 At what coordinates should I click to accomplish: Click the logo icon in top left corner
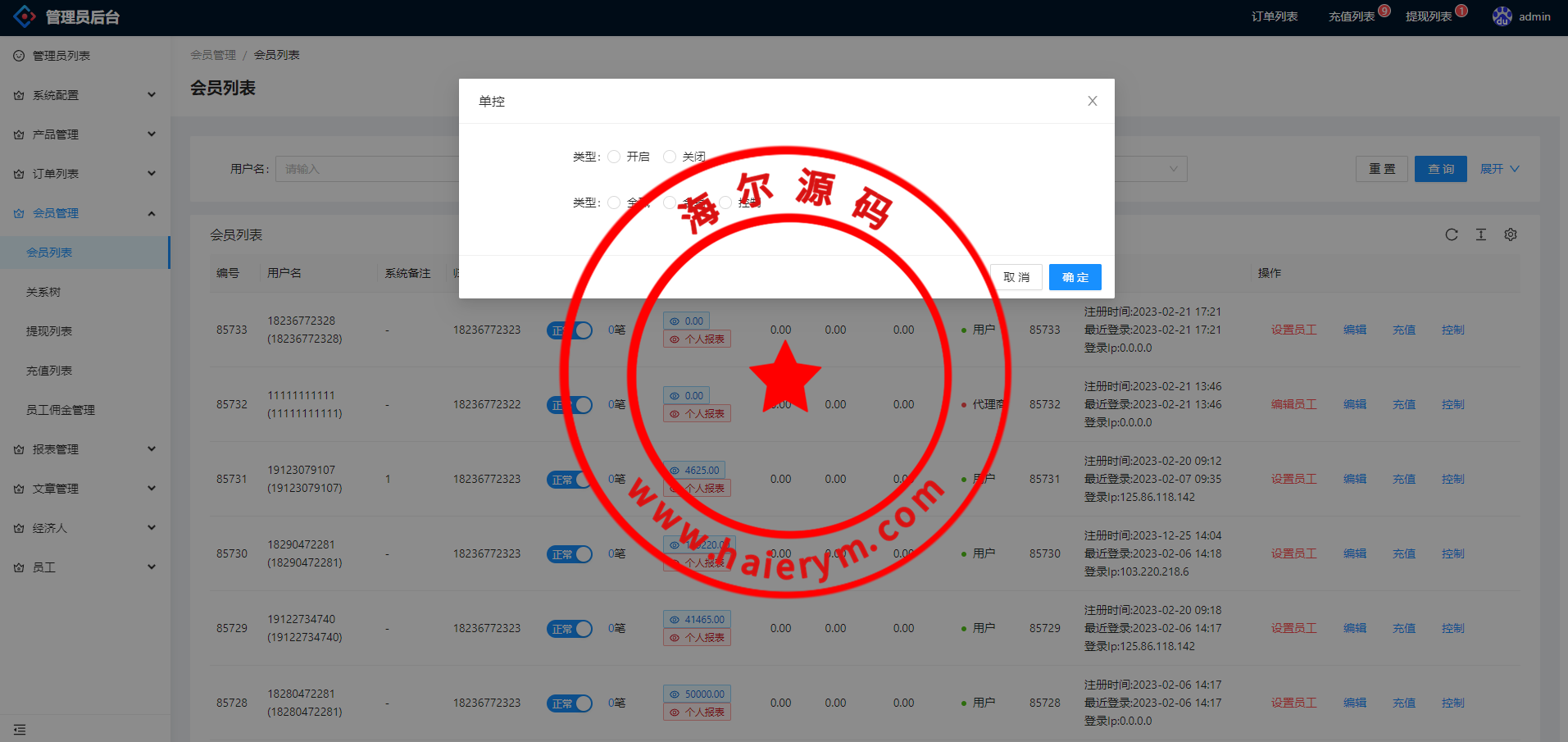pyautogui.click(x=24, y=16)
